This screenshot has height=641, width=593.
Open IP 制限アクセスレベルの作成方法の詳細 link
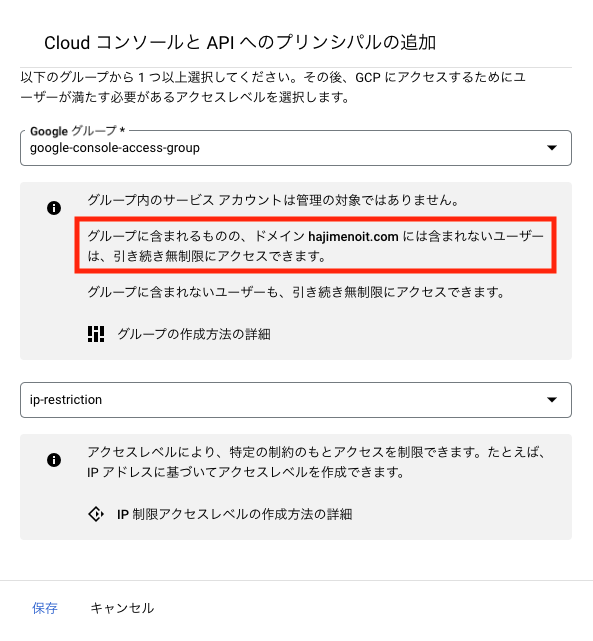pyautogui.click(x=235, y=514)
